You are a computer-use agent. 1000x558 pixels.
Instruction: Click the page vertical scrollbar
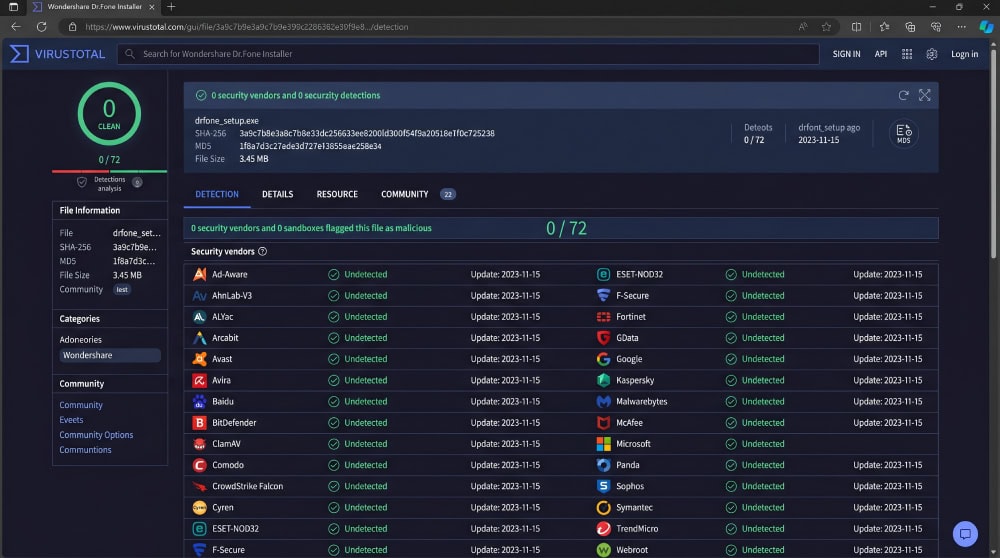tap(993, 153)
